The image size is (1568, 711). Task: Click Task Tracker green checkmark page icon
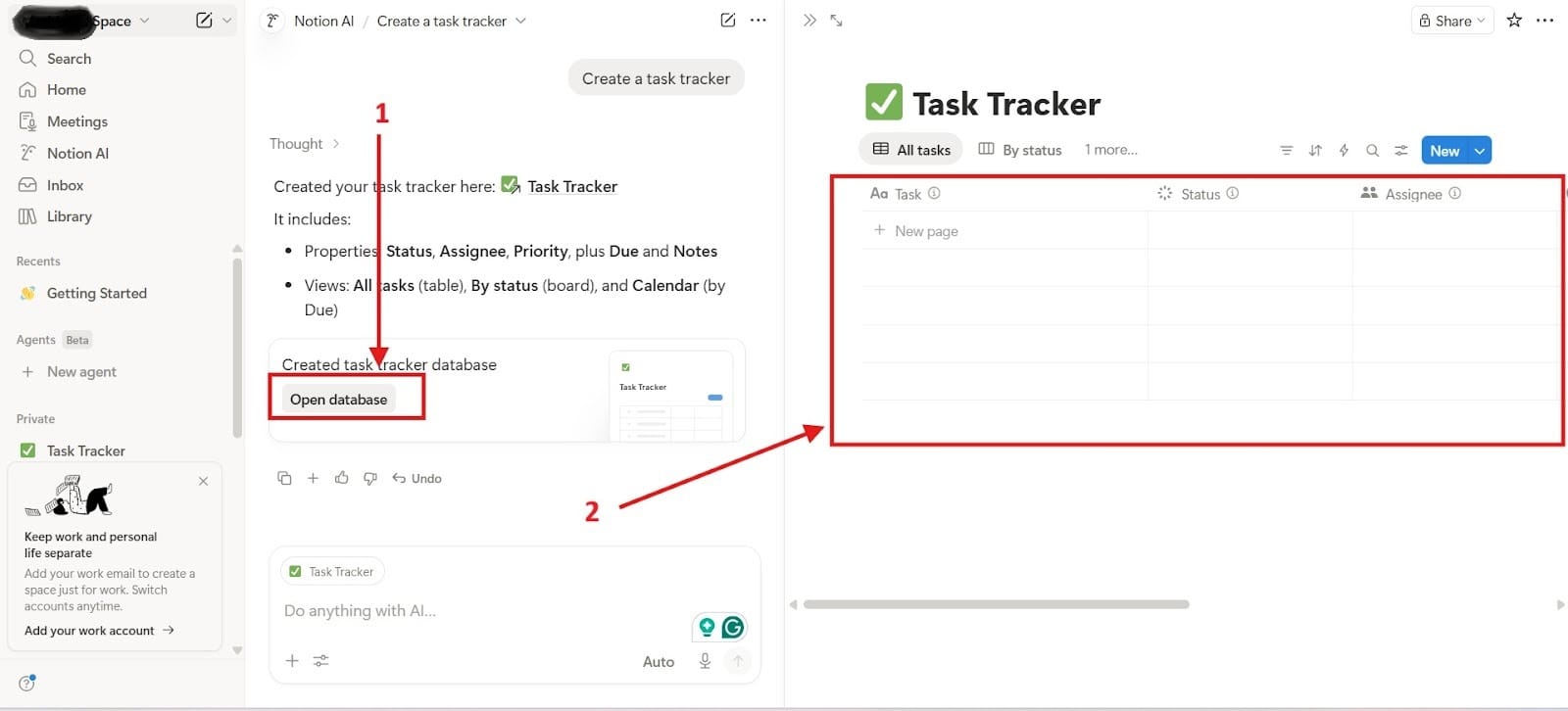pos(884,103)
